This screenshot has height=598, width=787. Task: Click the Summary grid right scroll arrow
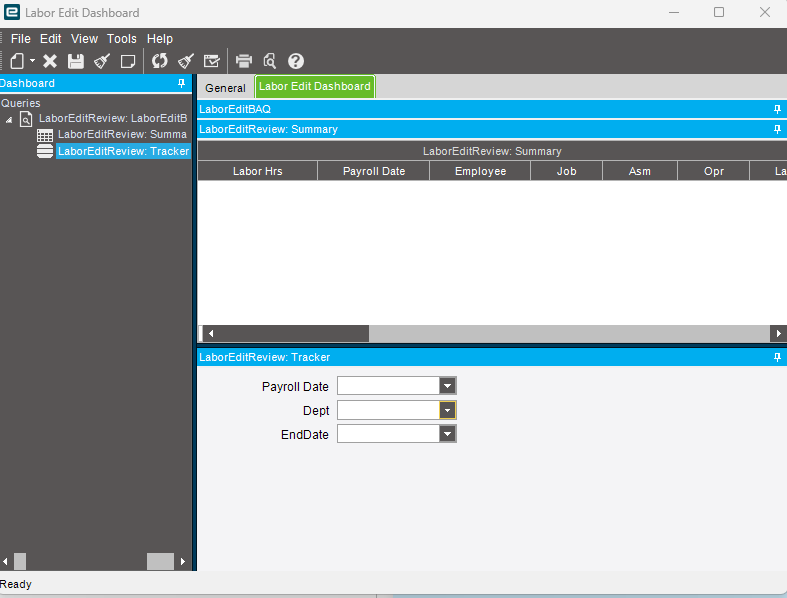pos(778,333)
